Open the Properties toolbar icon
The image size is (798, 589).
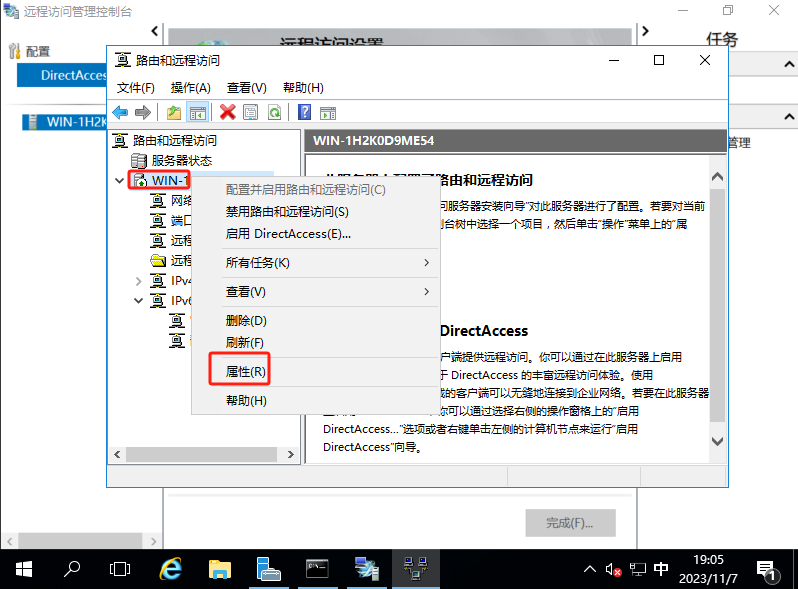250,113
